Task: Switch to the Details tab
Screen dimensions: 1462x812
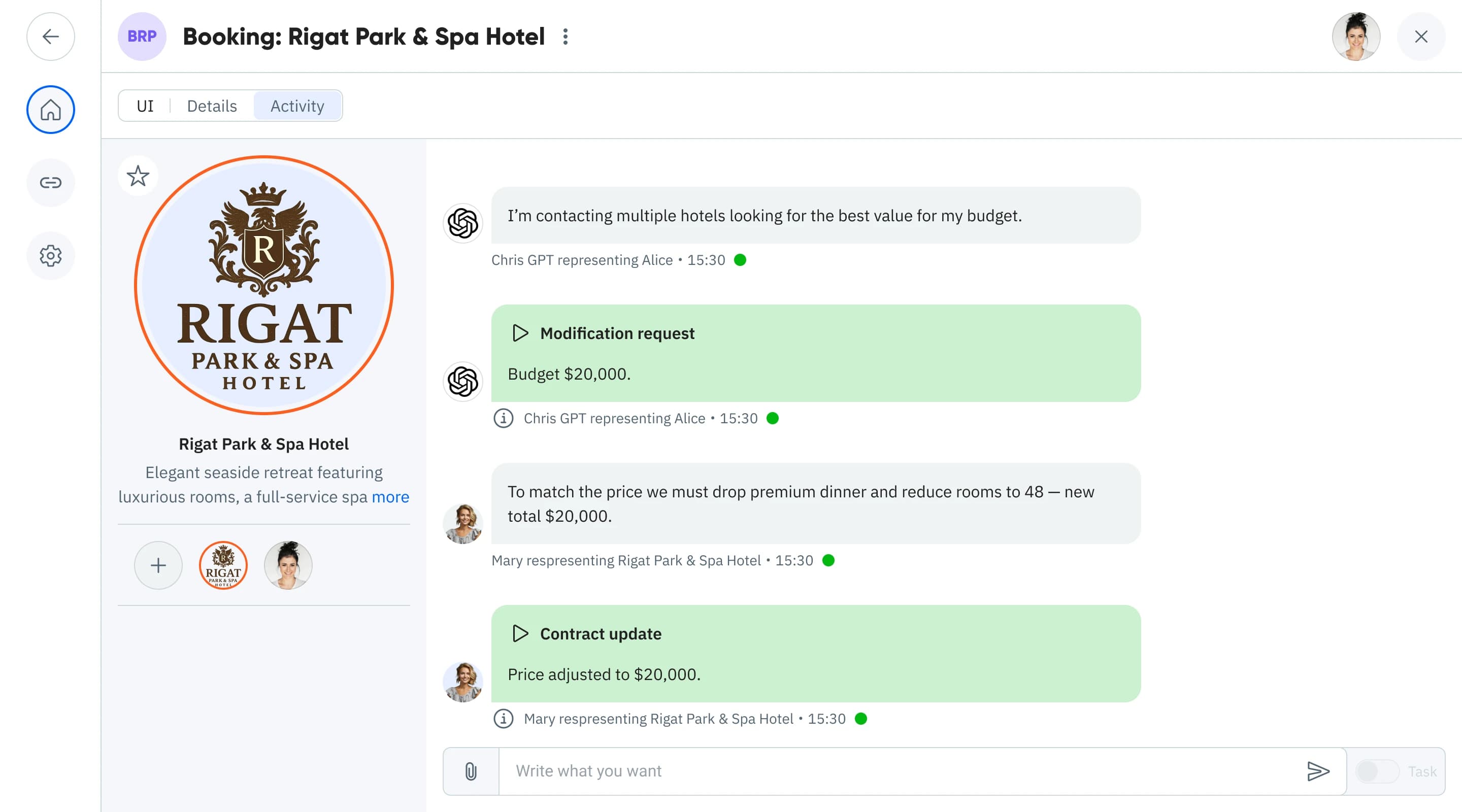Action: [x=212, y=106]
